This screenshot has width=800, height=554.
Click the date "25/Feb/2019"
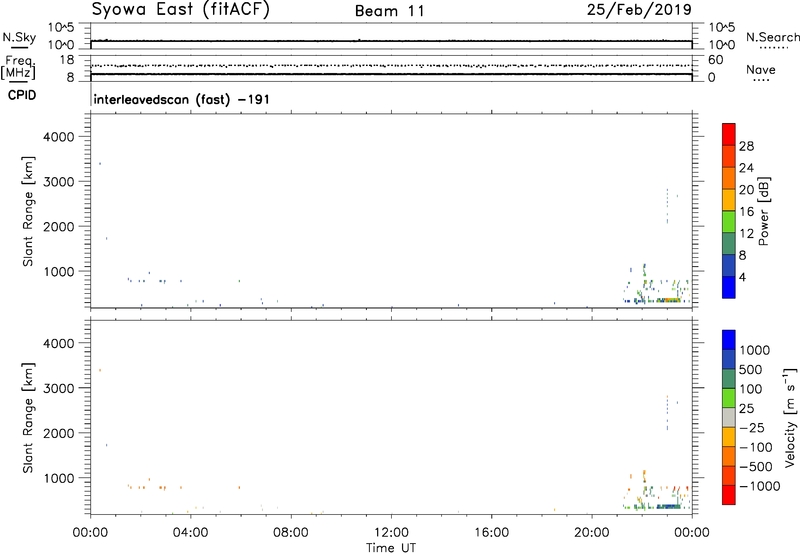point(639,9)
